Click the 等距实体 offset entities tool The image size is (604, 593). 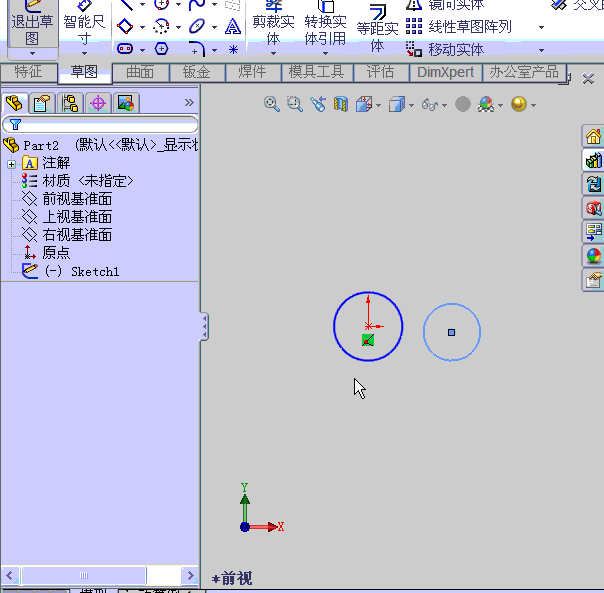pos(377,29)
